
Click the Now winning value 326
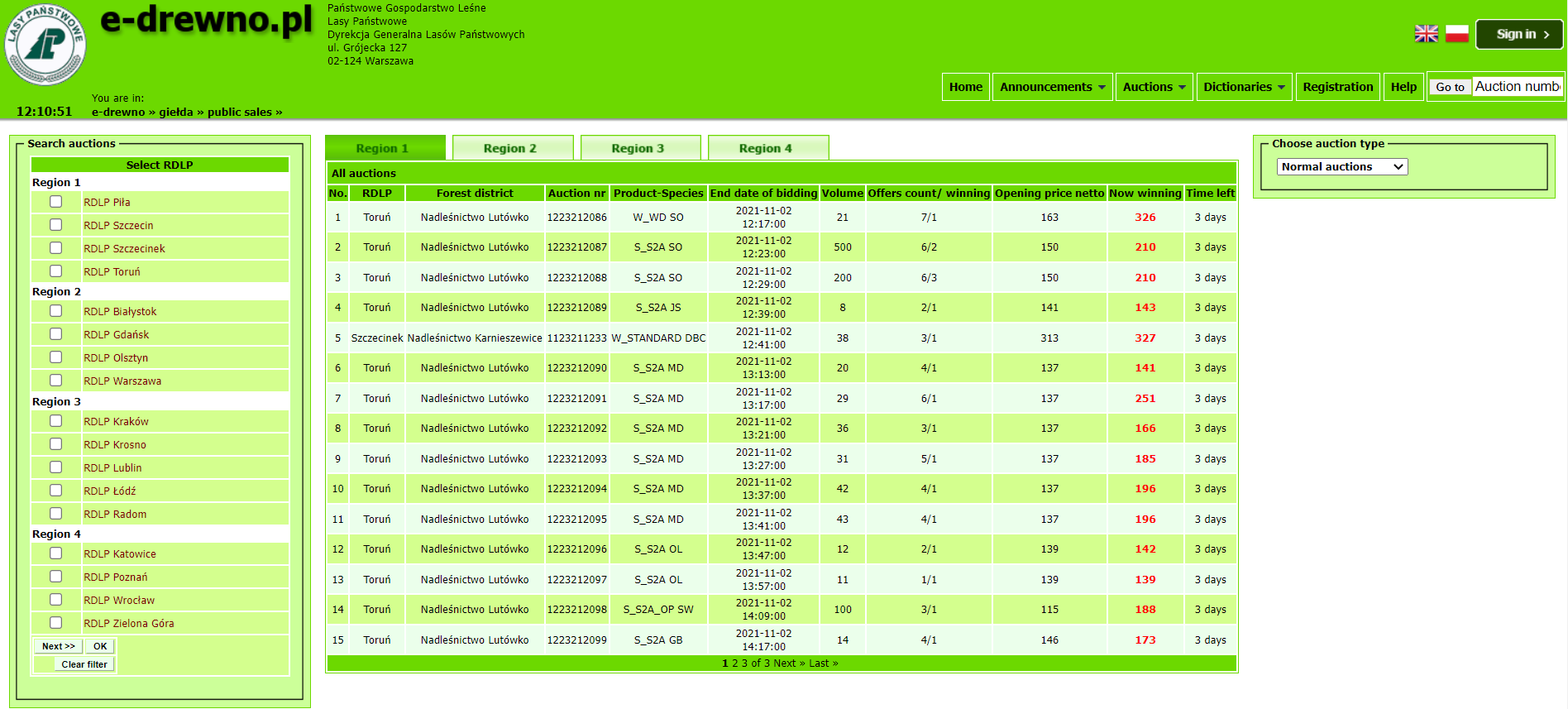tap(1145, 218)
